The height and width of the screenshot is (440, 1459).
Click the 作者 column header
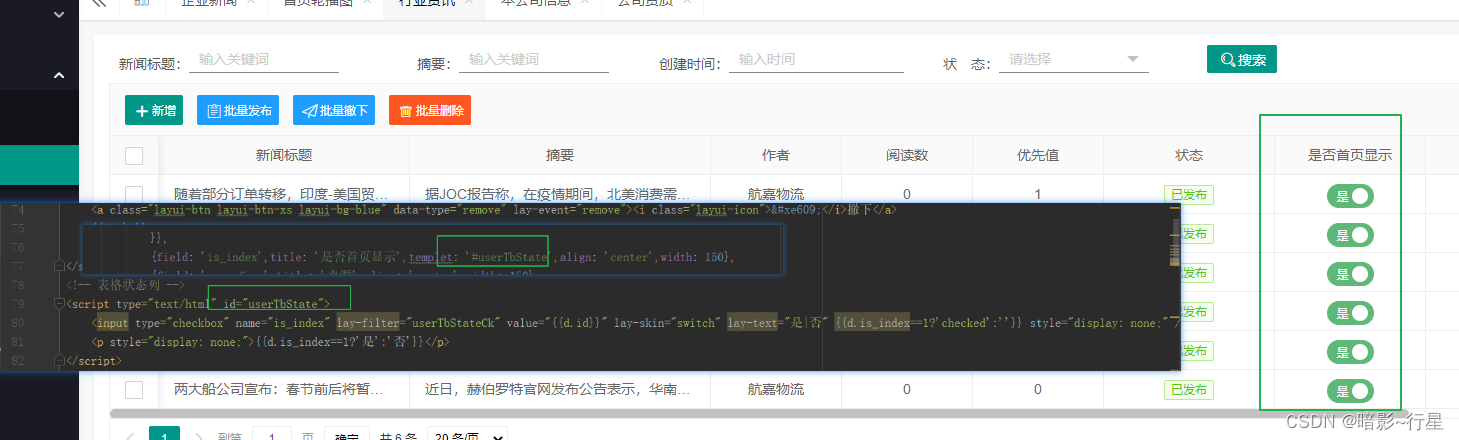(776, 155)
